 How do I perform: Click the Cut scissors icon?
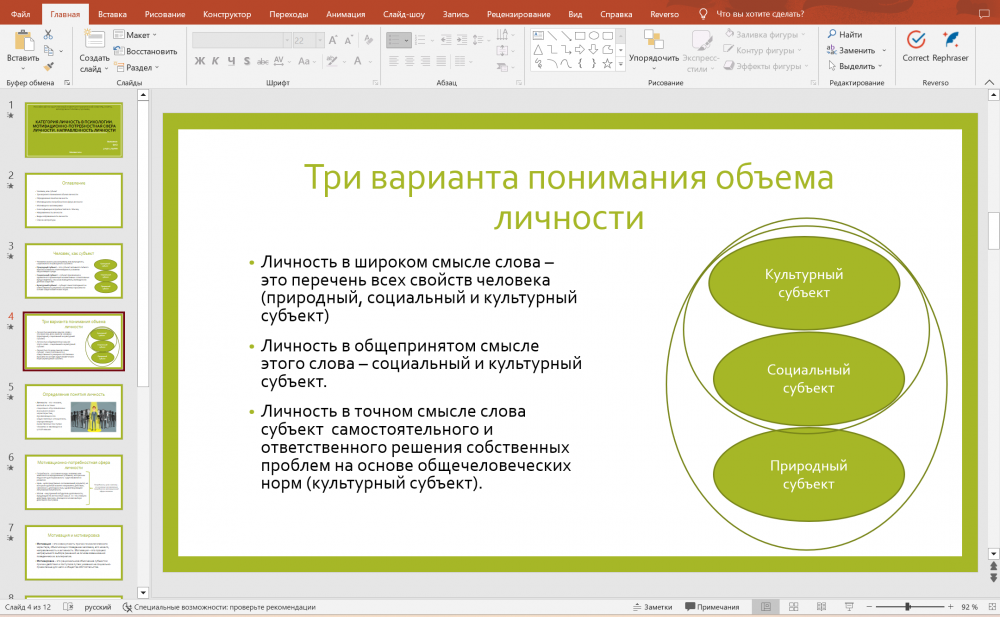[x=47, y=35]
